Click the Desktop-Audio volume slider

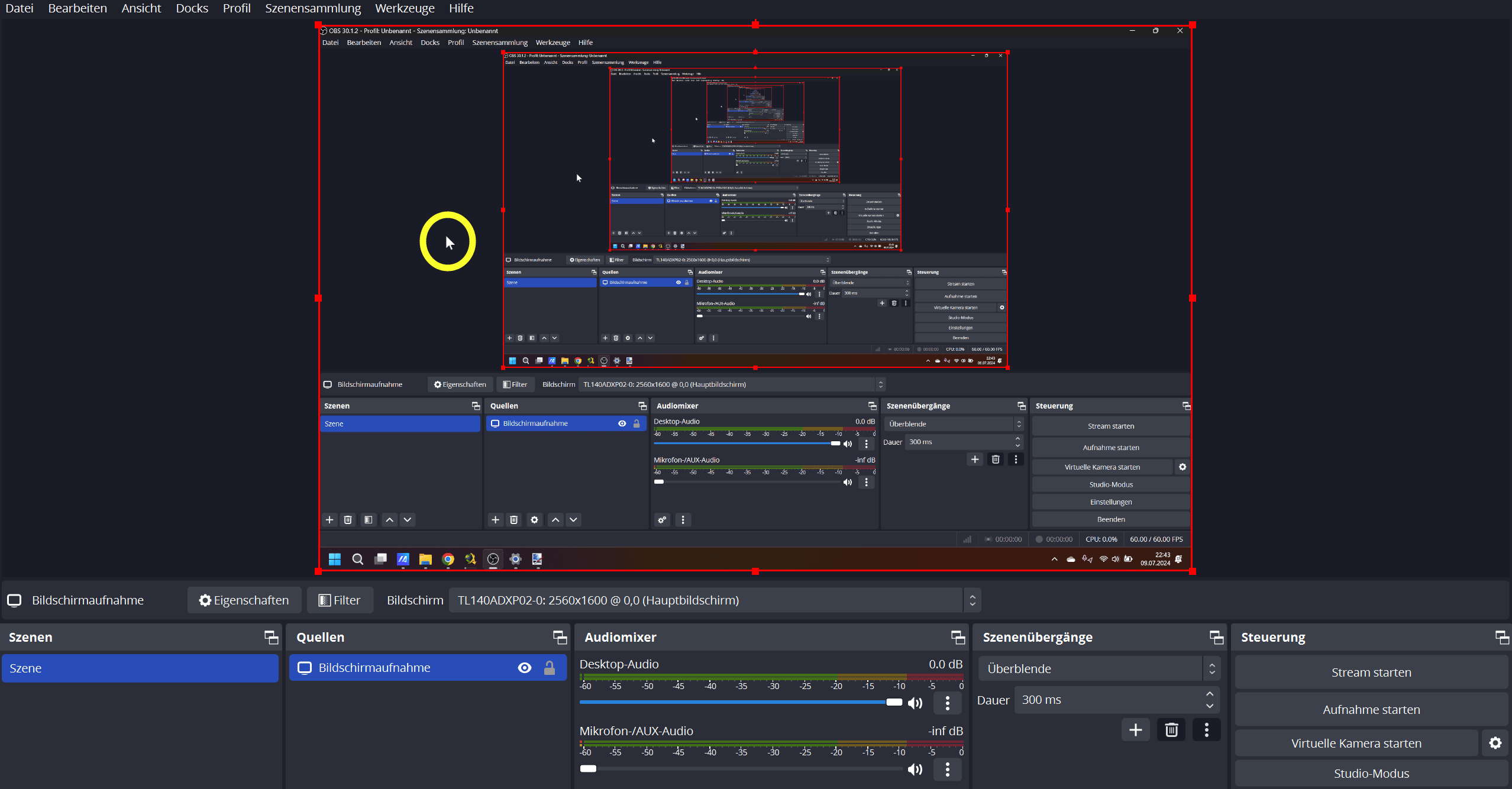(x=734, y=702)
